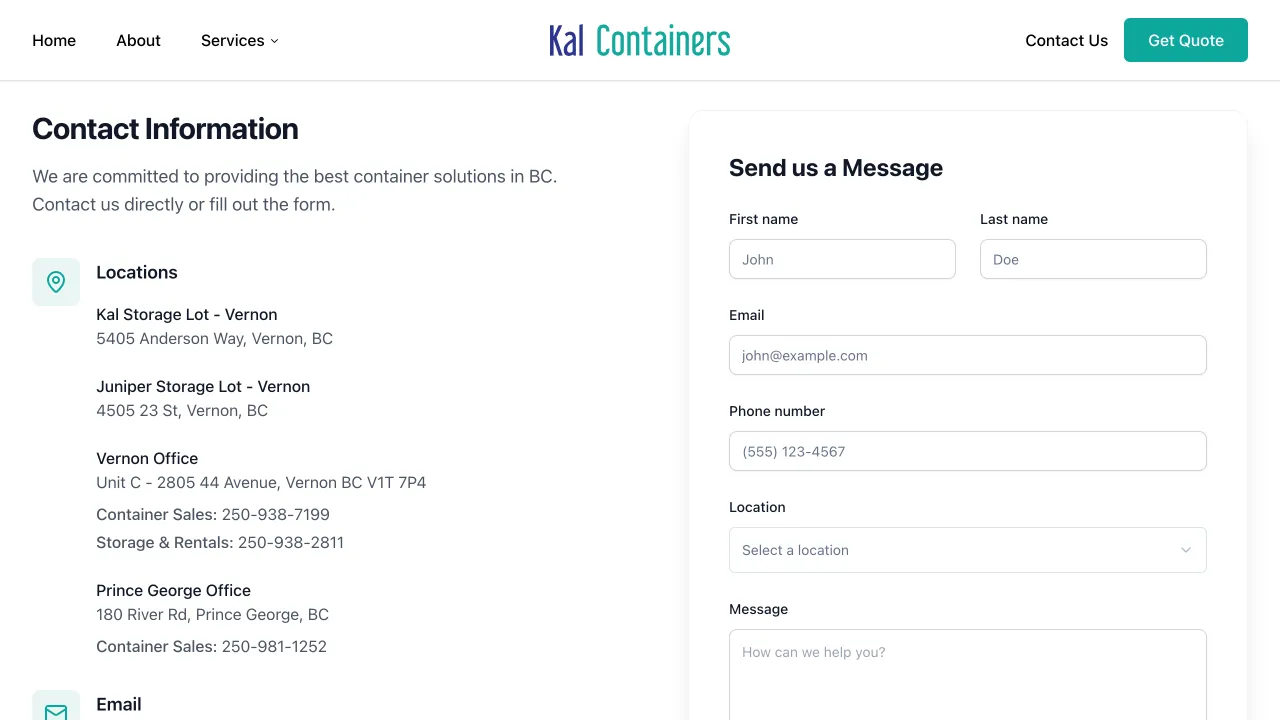
Task: Click the Last name input field
Action: pos(1093,259)
